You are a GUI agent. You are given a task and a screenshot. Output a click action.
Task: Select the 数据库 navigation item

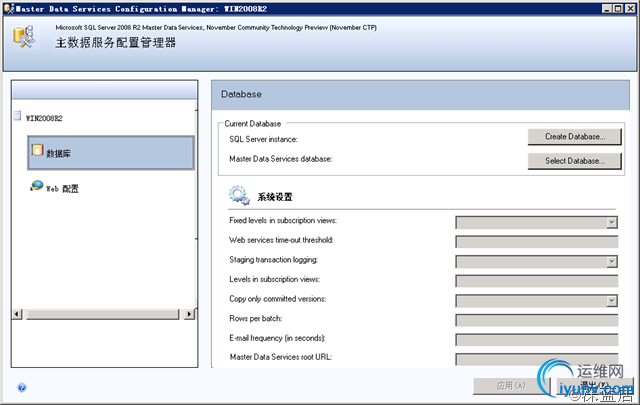111,153
